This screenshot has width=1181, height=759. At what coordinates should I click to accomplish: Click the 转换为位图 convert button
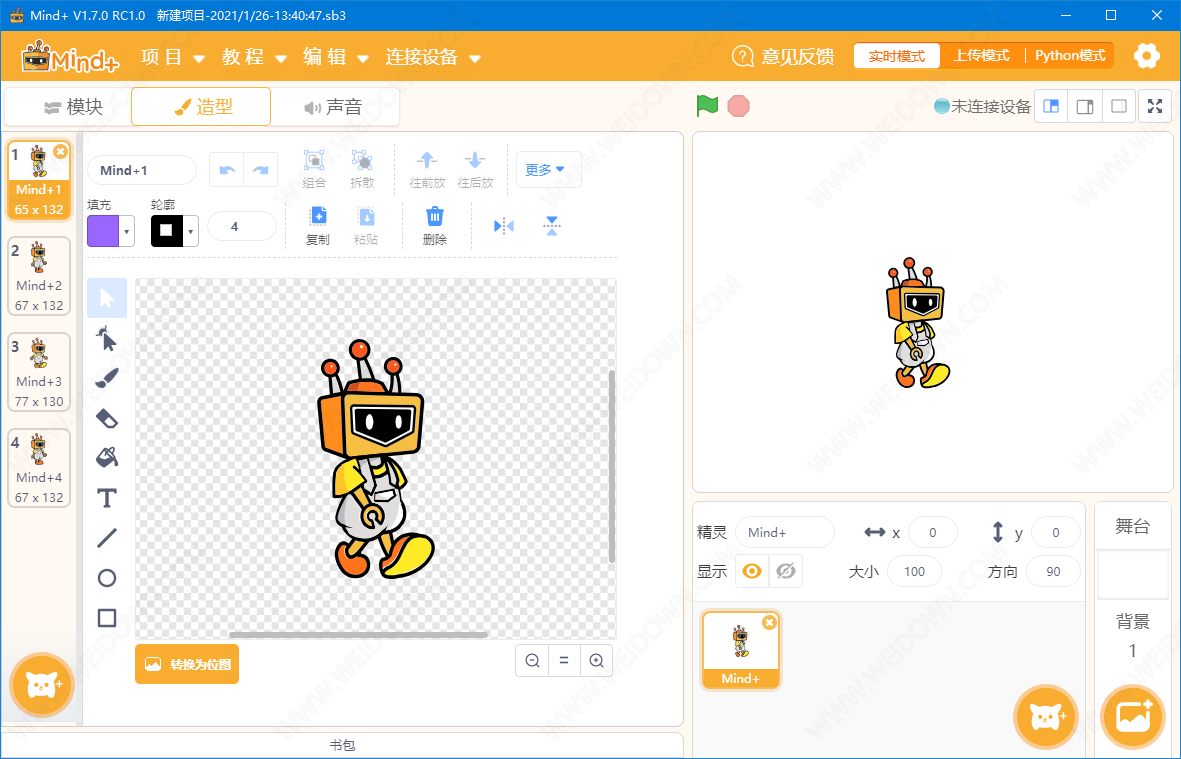tap(187, 664)
